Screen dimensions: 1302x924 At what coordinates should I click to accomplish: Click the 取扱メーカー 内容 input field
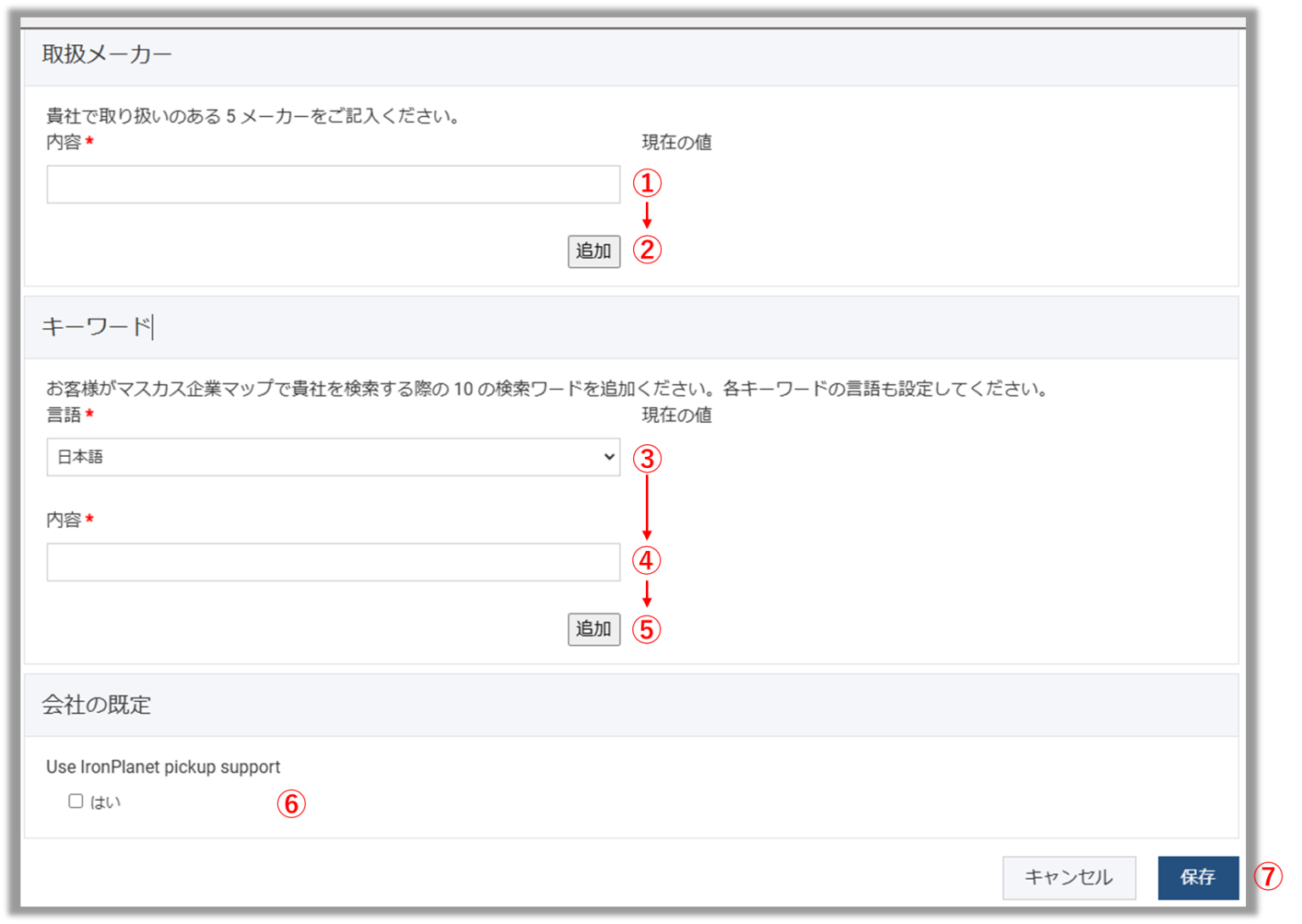click(333, 185)
